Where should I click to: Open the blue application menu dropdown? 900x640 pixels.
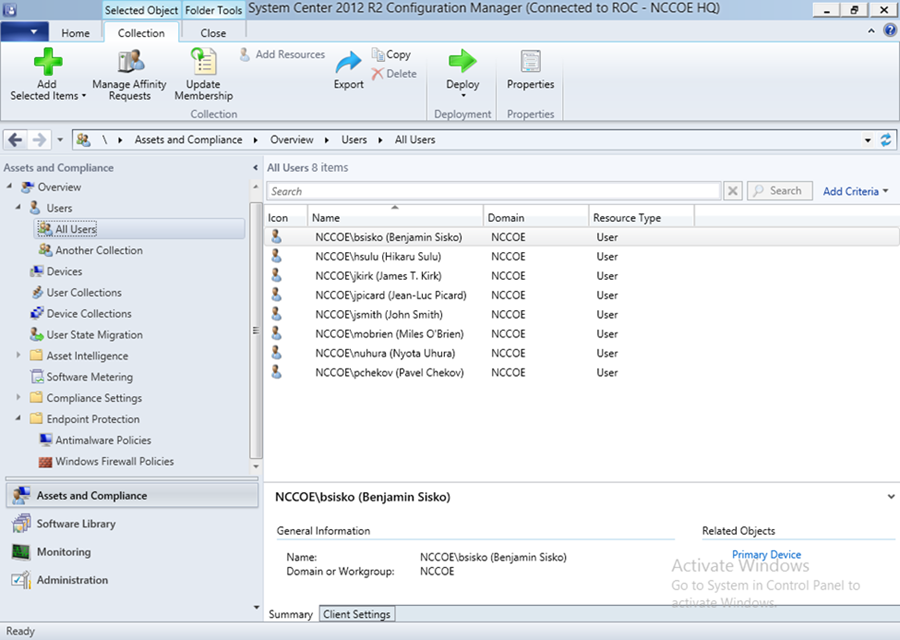[24, 32]
